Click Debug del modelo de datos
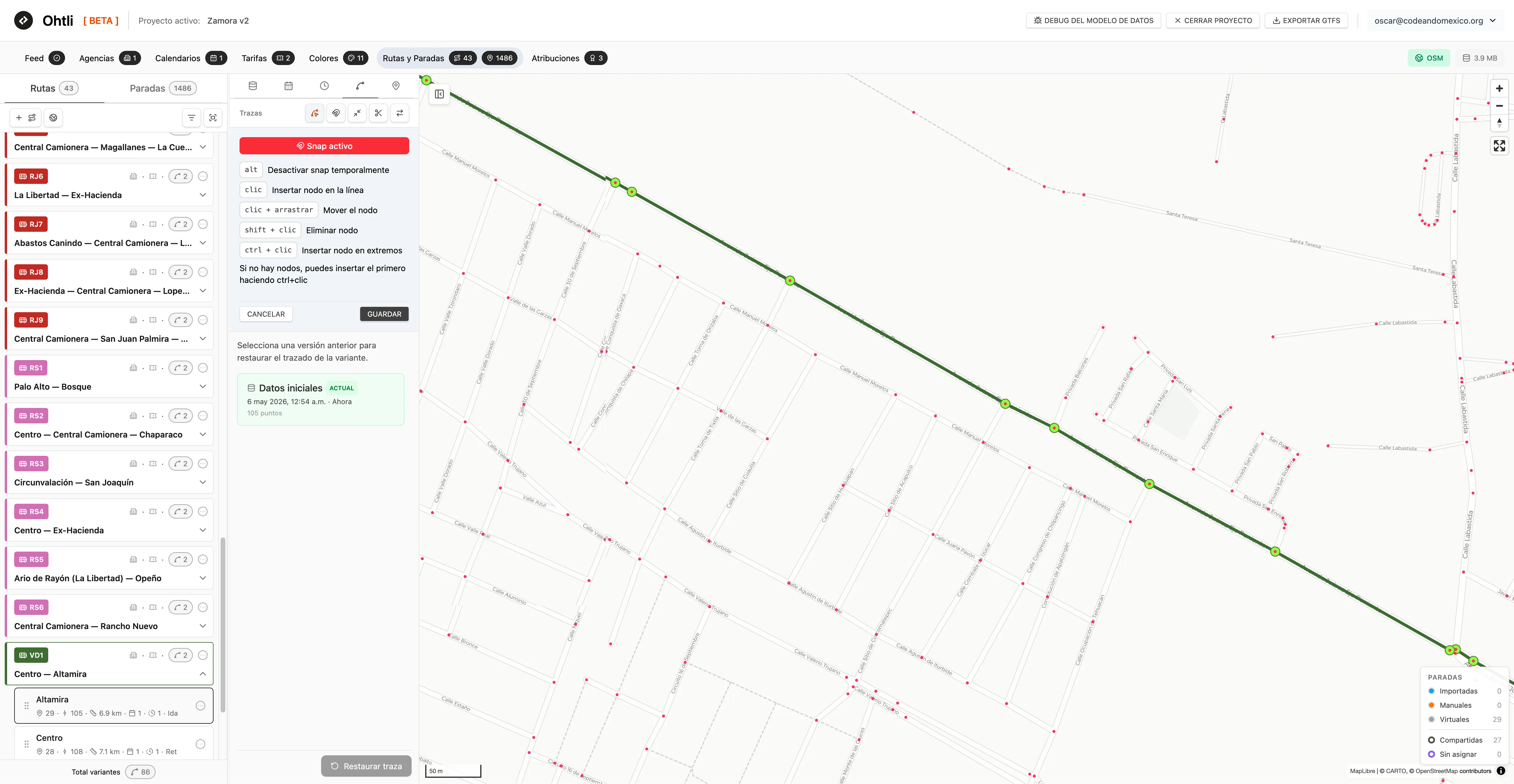 (1093, 21)
